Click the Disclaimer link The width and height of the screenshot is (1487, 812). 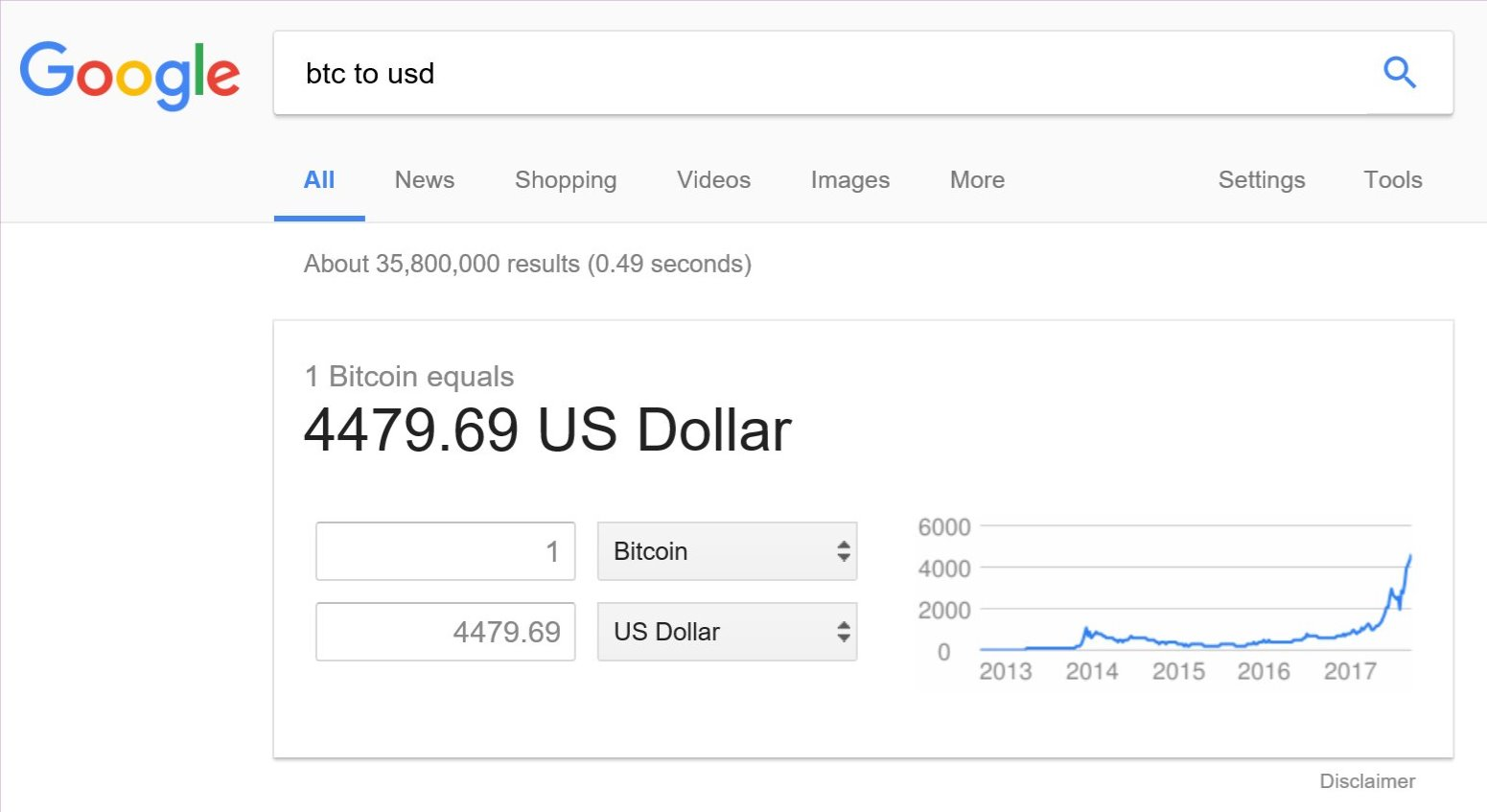click(x=1366, y=781)
